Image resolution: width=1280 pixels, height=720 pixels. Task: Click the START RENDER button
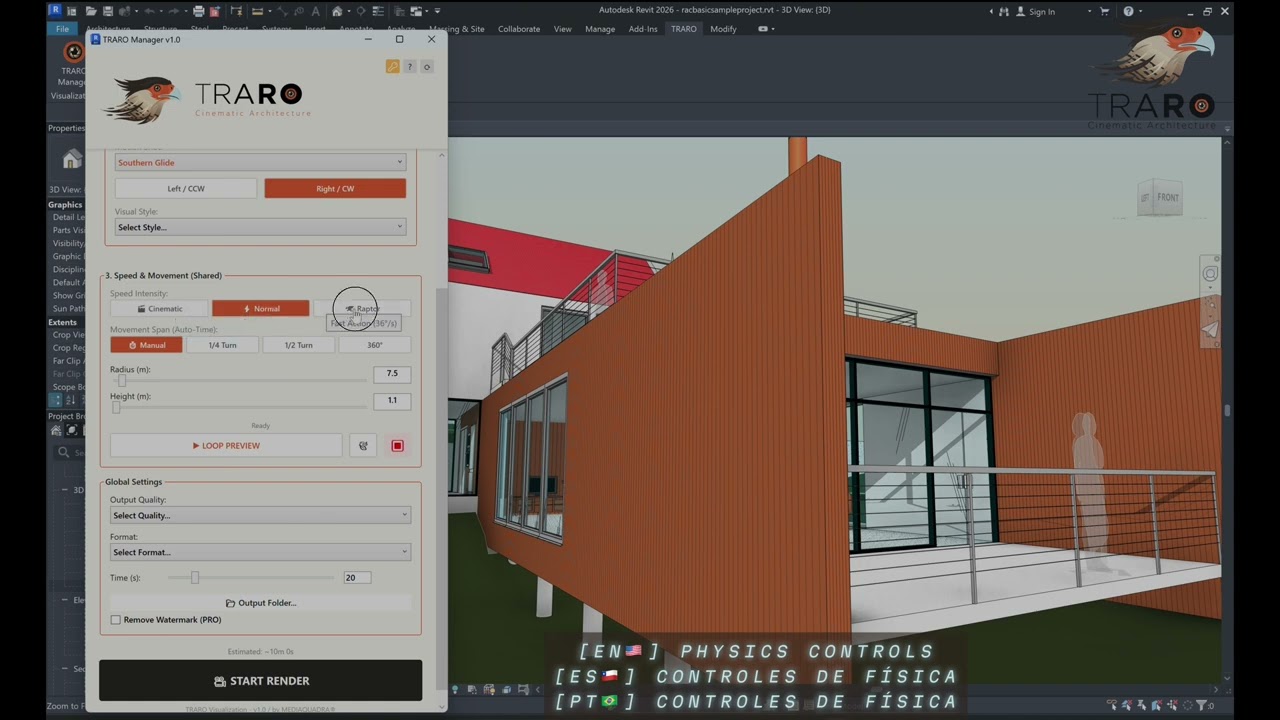click(x=260, y=681)
